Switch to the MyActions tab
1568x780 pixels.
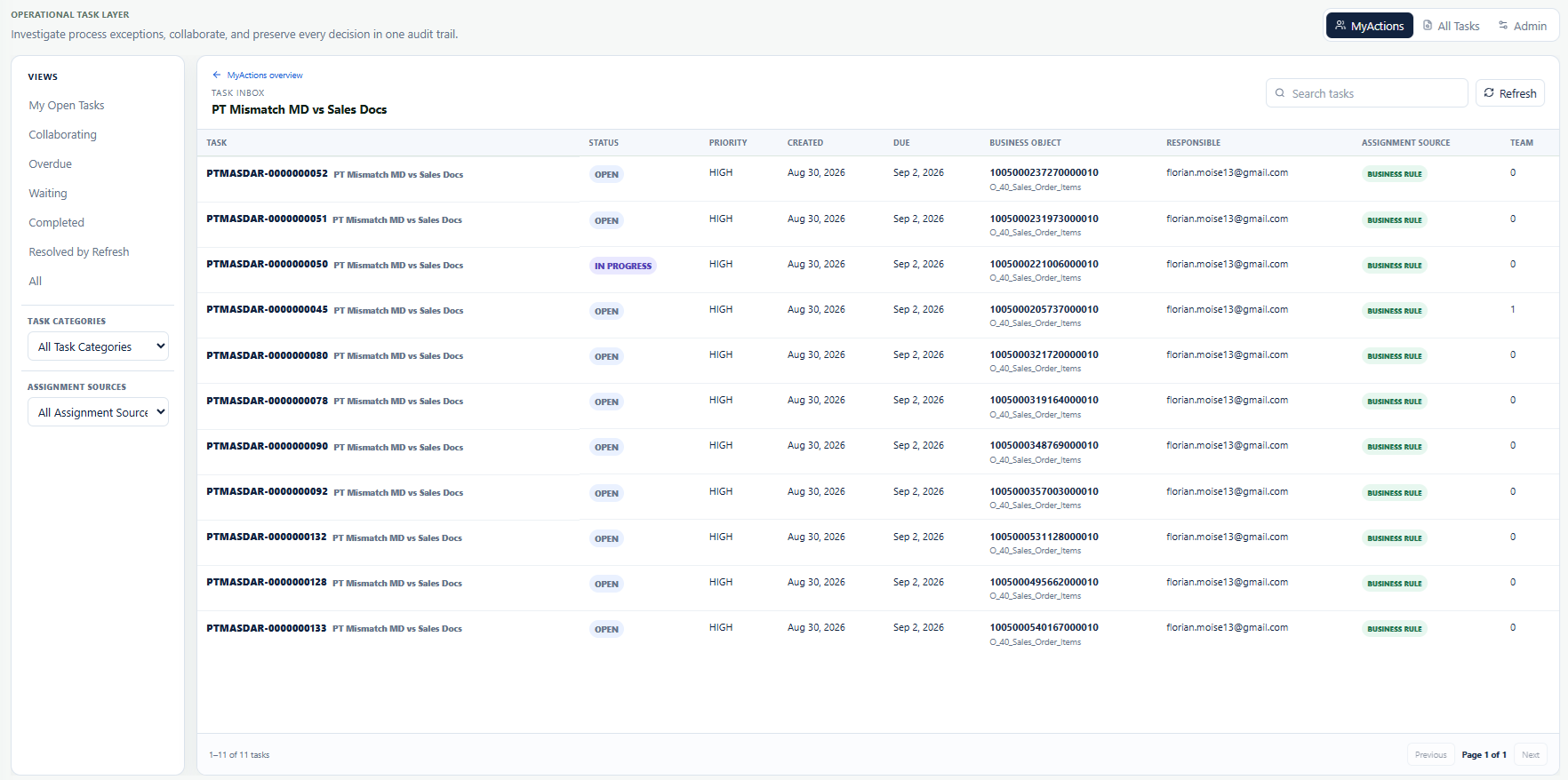[x=1370, y=26]
